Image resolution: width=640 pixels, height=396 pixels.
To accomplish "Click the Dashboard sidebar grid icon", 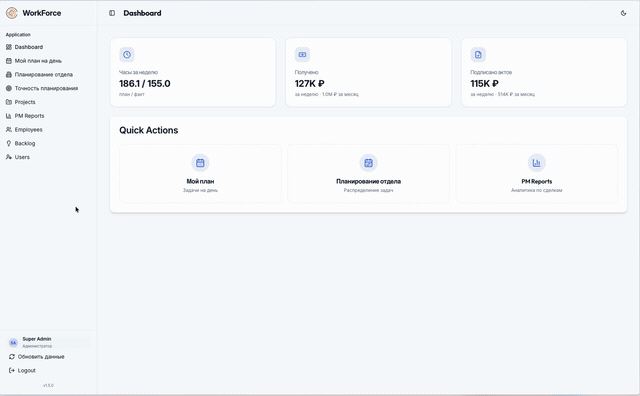I will tap(9, 47).
